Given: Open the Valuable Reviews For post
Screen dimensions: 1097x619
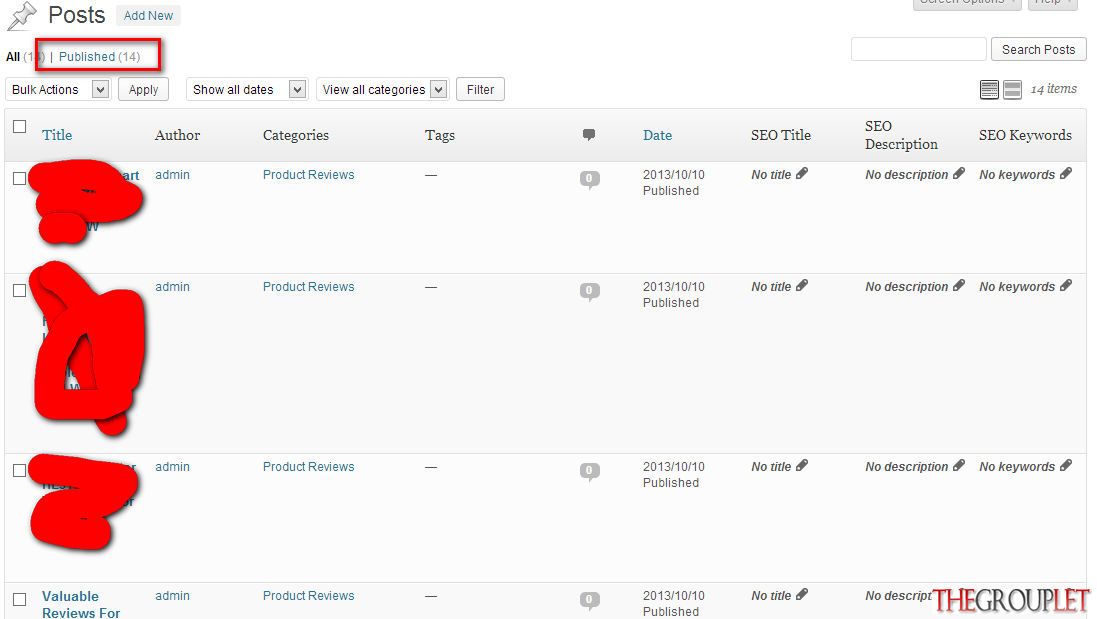Looking at the screenshot, I should (81, 604).
